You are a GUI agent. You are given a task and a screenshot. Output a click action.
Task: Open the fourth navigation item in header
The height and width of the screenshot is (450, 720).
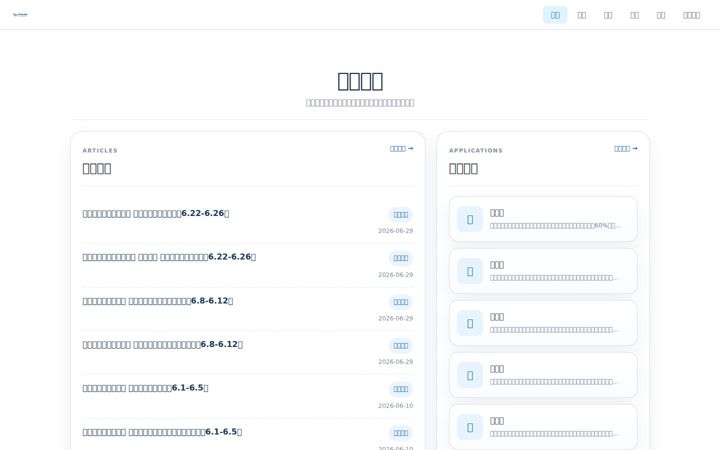point(634,15)
